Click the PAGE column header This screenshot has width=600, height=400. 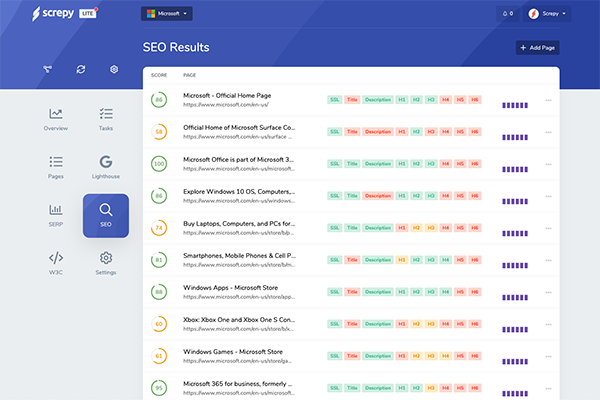(189, 75)
